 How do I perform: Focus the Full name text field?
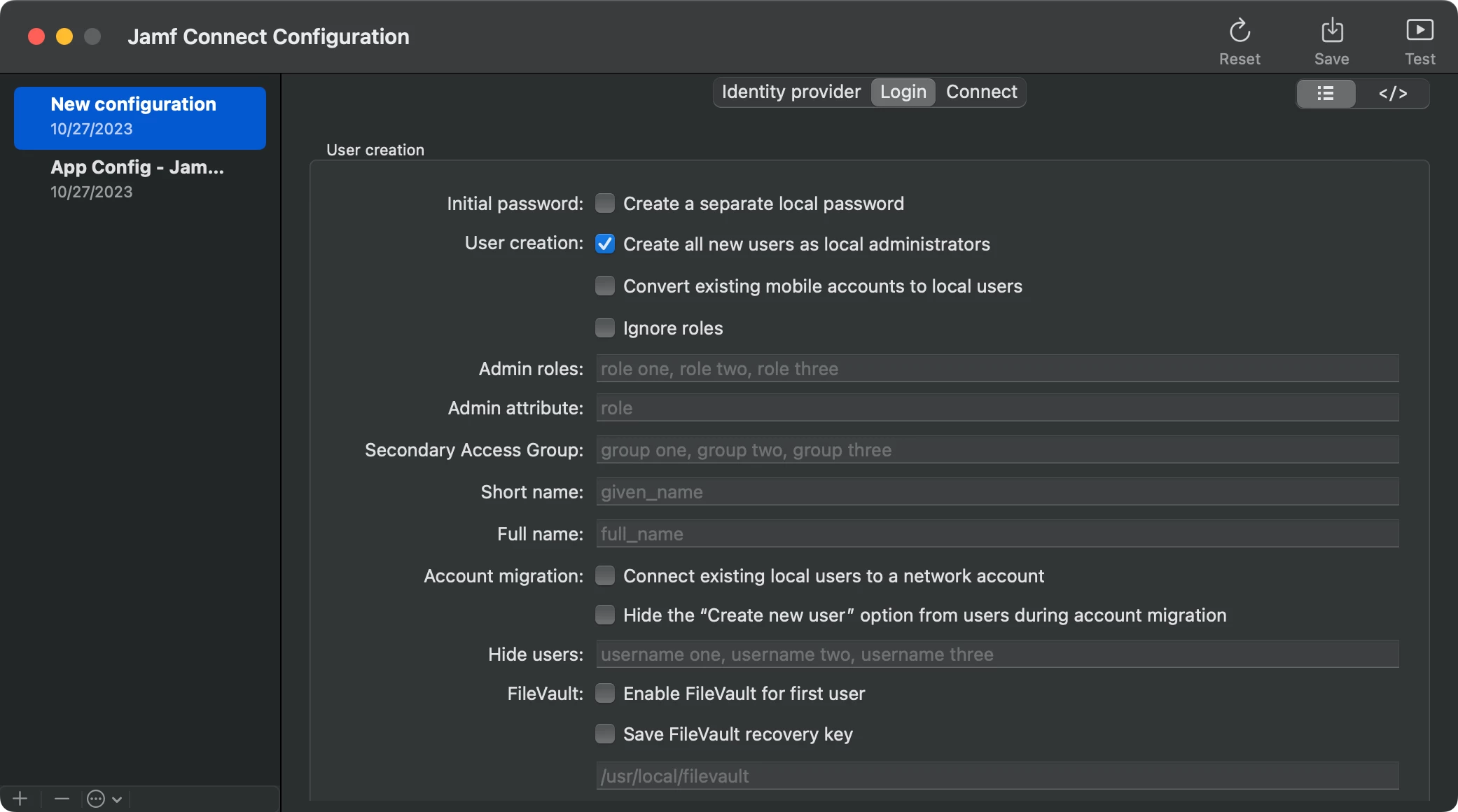[x=997, y=533]
